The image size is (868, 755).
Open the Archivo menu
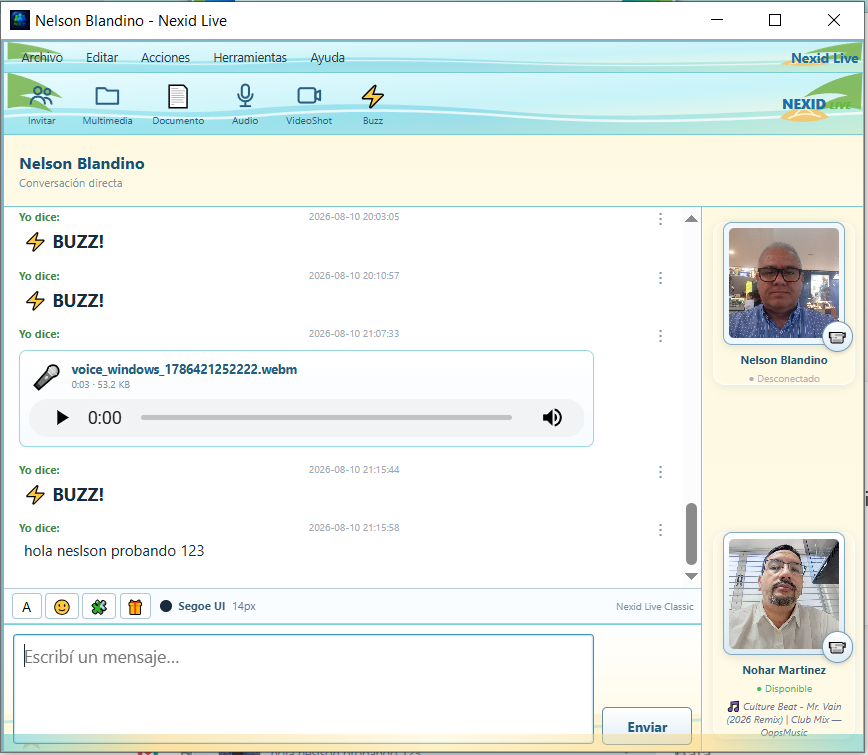click(42, 58)
